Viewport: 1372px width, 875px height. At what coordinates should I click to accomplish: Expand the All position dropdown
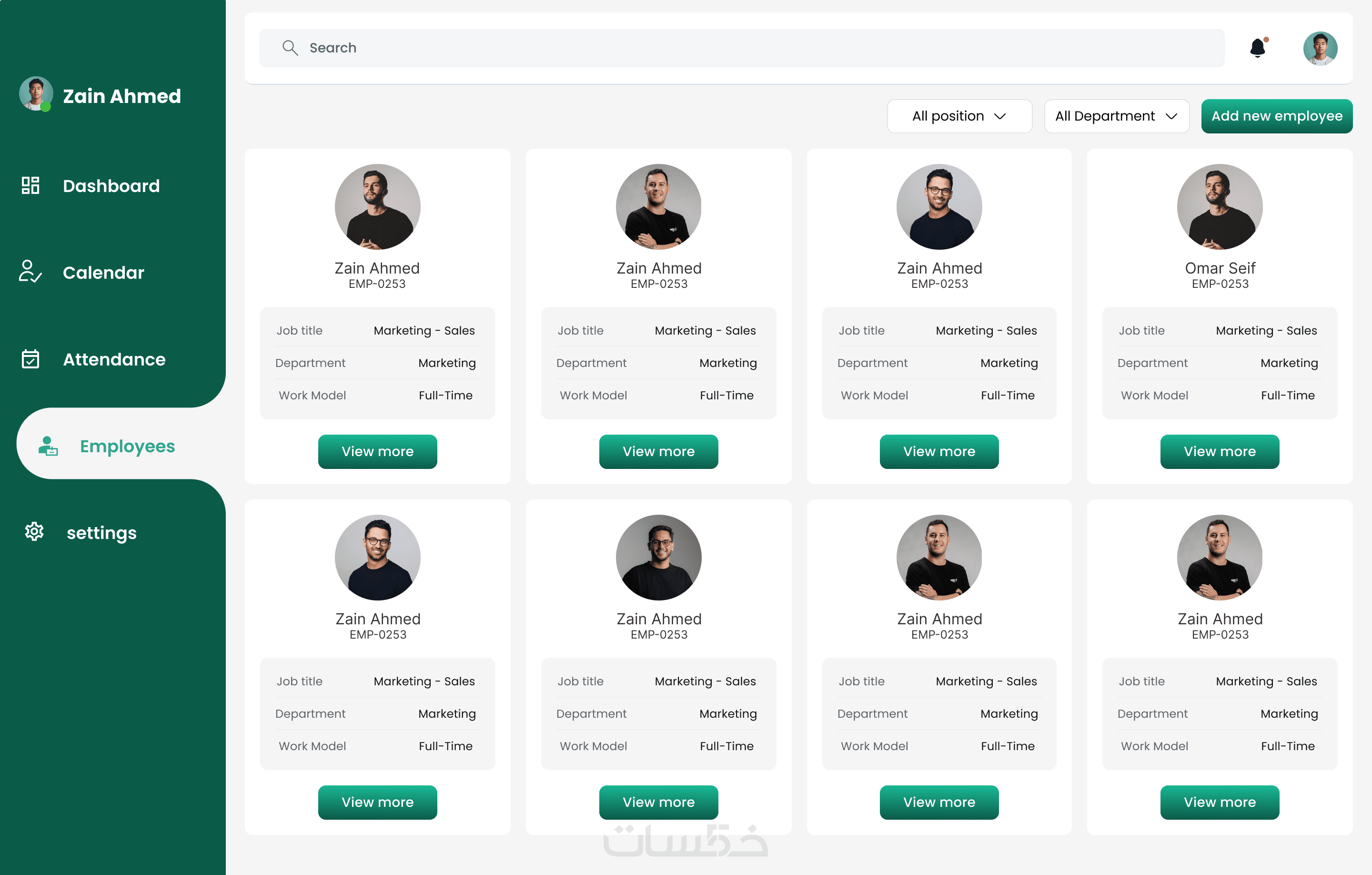coord(959,116)
